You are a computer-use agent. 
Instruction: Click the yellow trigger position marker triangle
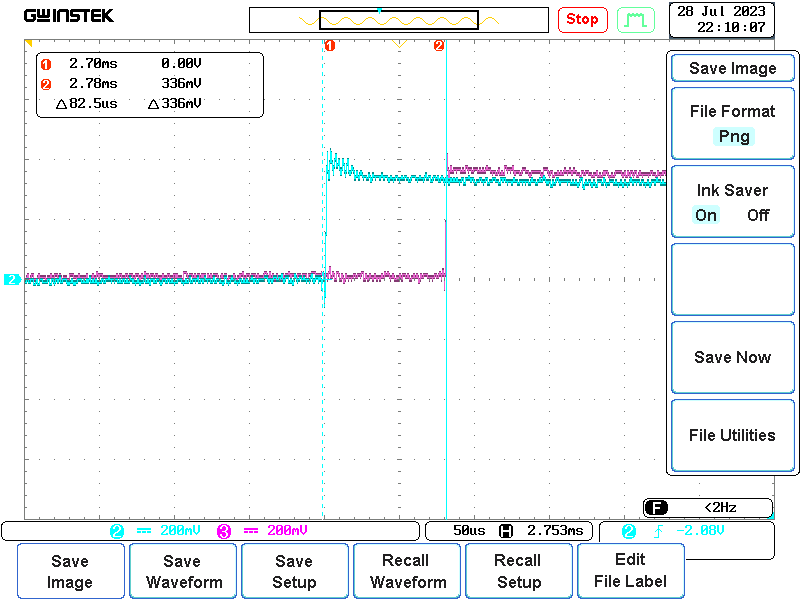click(399, 45)
